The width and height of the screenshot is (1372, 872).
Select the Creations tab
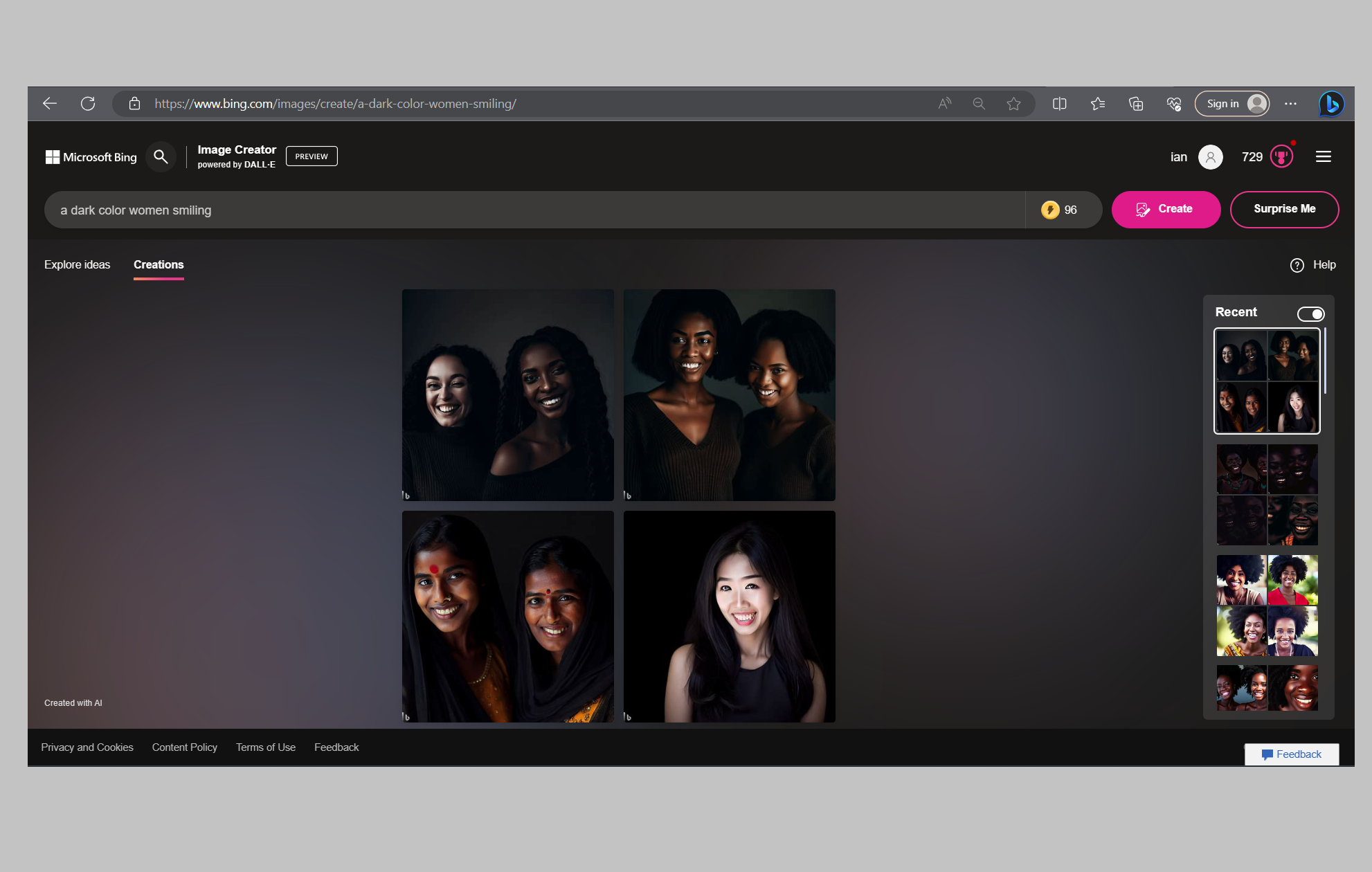coord(159,265)
